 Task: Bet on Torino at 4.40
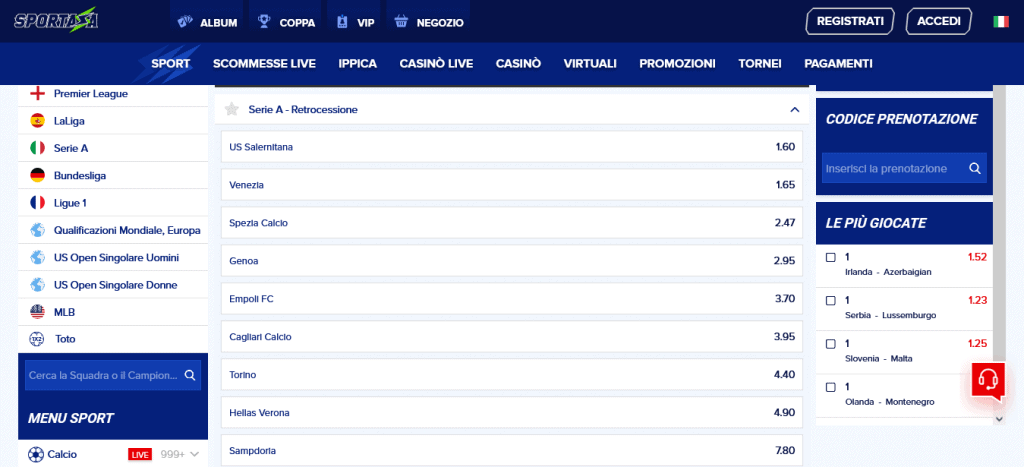coord(512,375)
